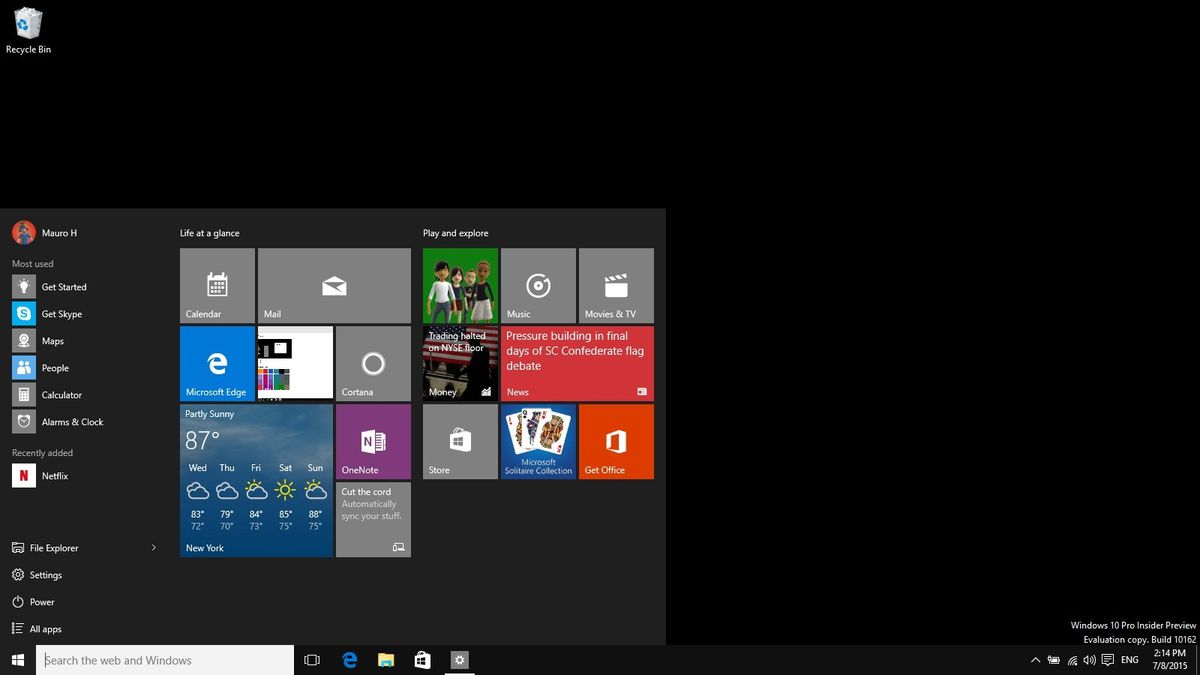Open the OneNote tile
1200x675 pixels.
point(372,441)
